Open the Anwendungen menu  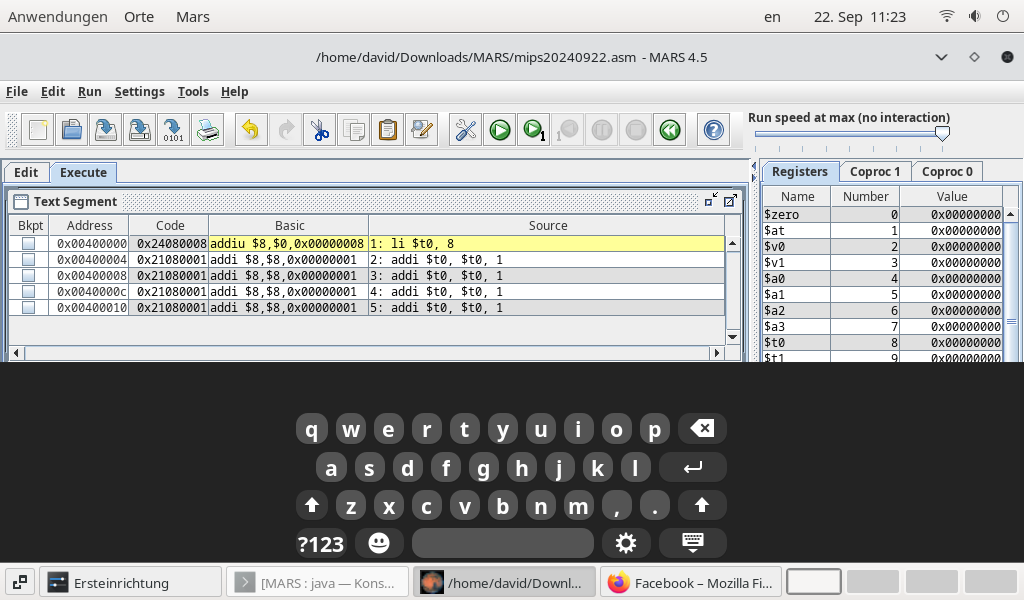coord(57,16)
